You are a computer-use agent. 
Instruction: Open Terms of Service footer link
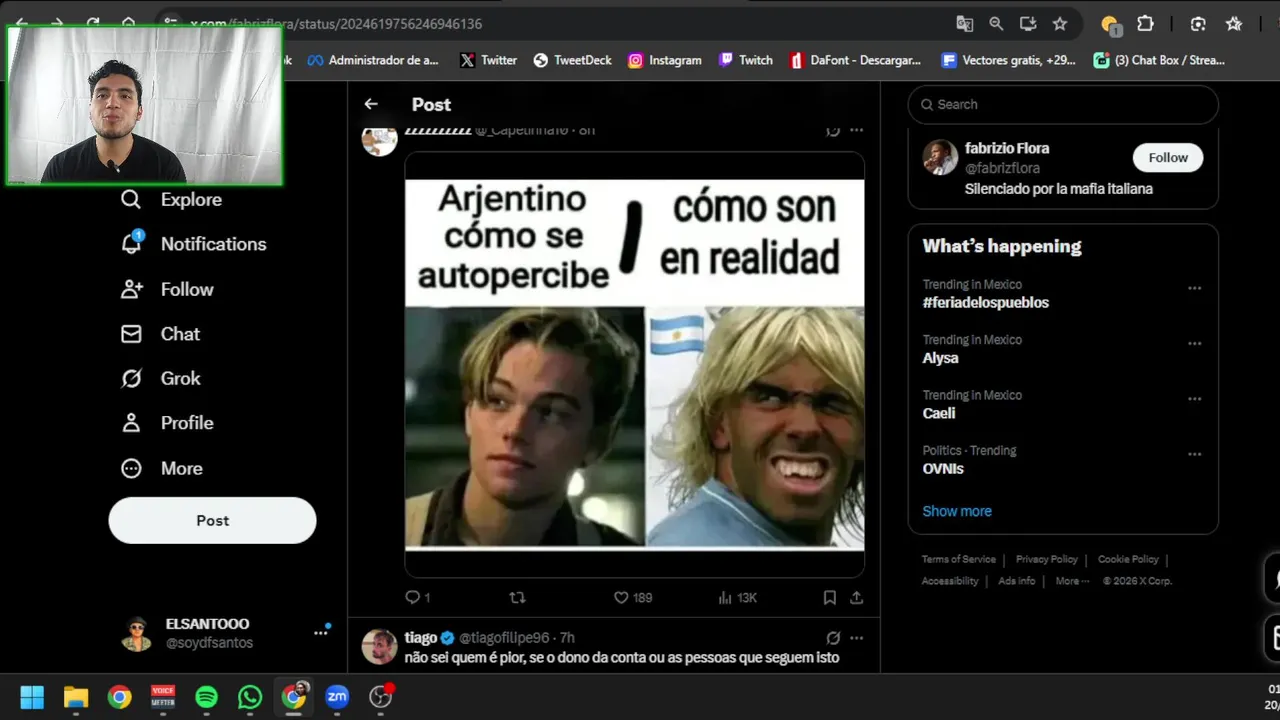coord(959,559)
